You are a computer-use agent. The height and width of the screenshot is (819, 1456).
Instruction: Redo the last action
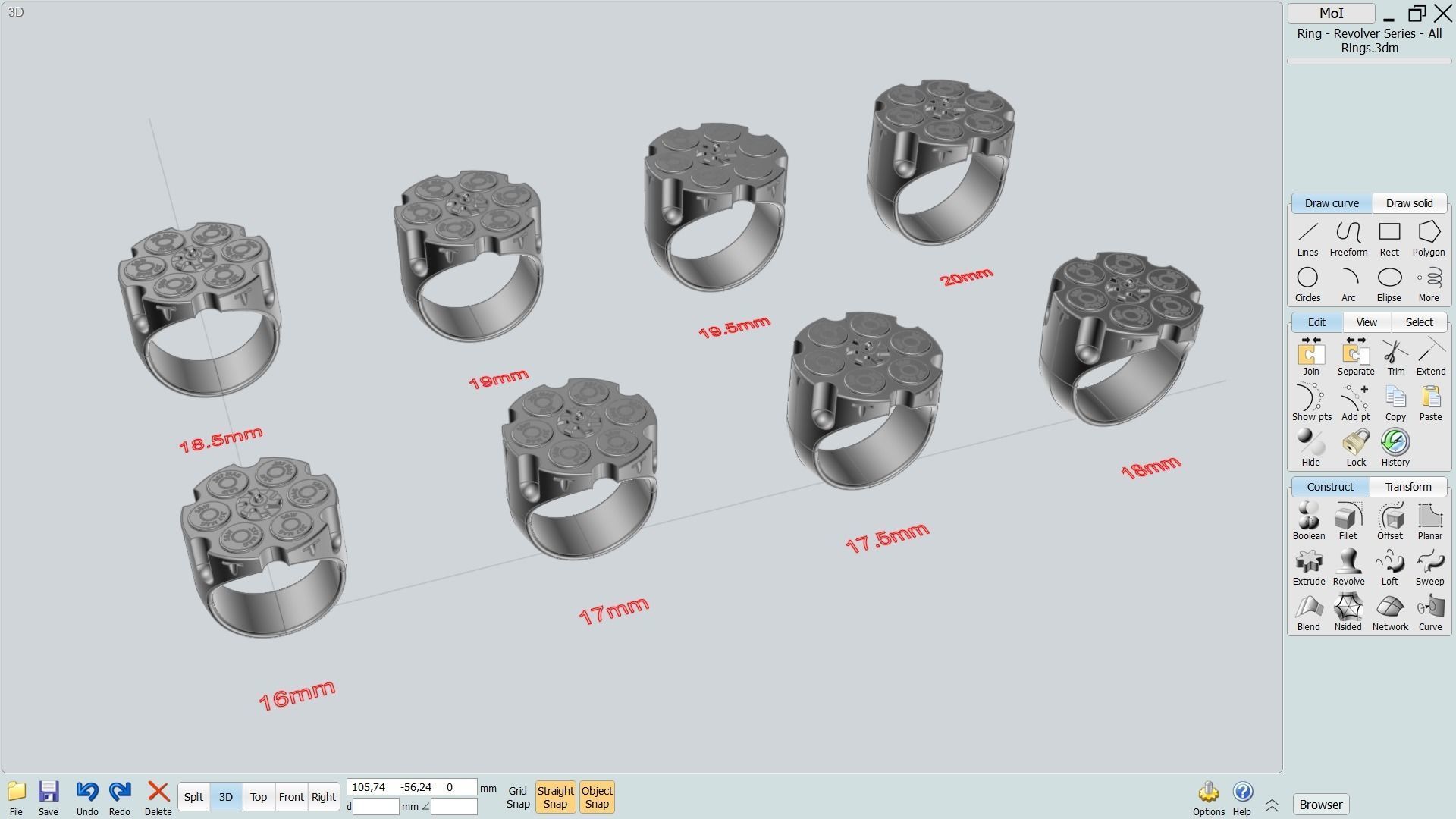pos(120,798)
